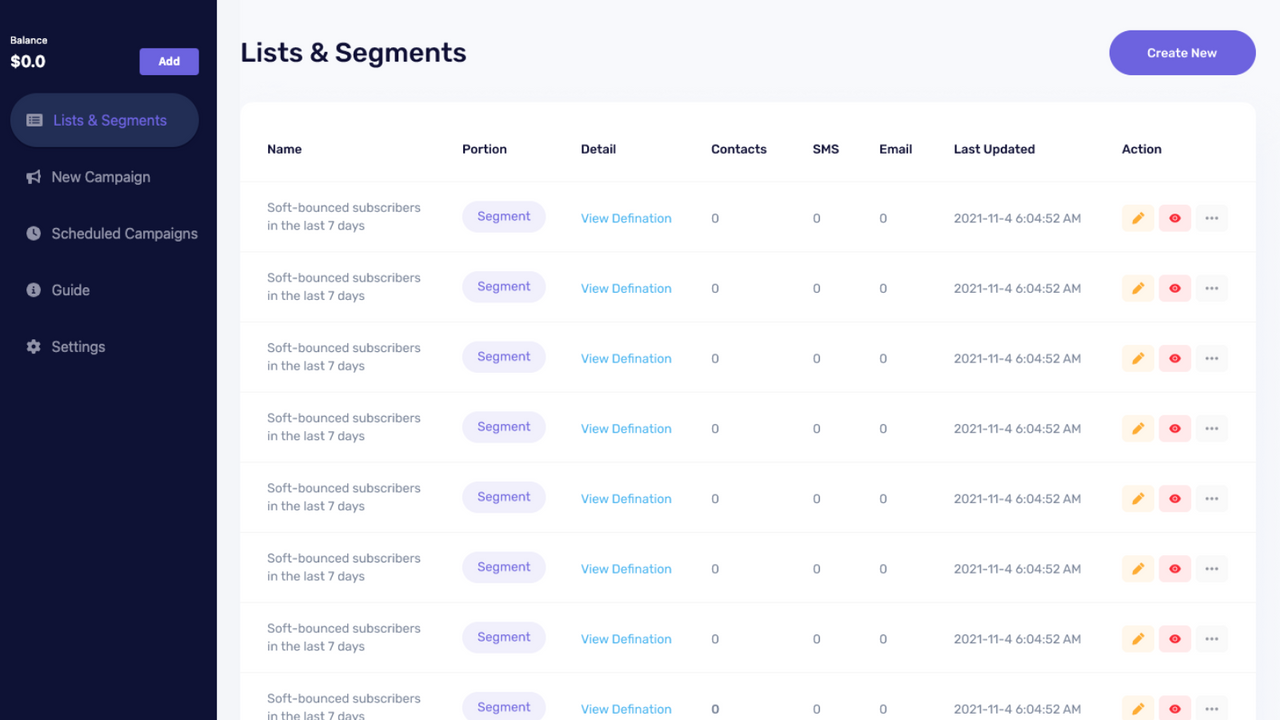Image resolution: width=1280 pixels, height=720 pixels.
Task: Click the pencil edit icon on the last visible row
Action: click(x=1137, y=708)
